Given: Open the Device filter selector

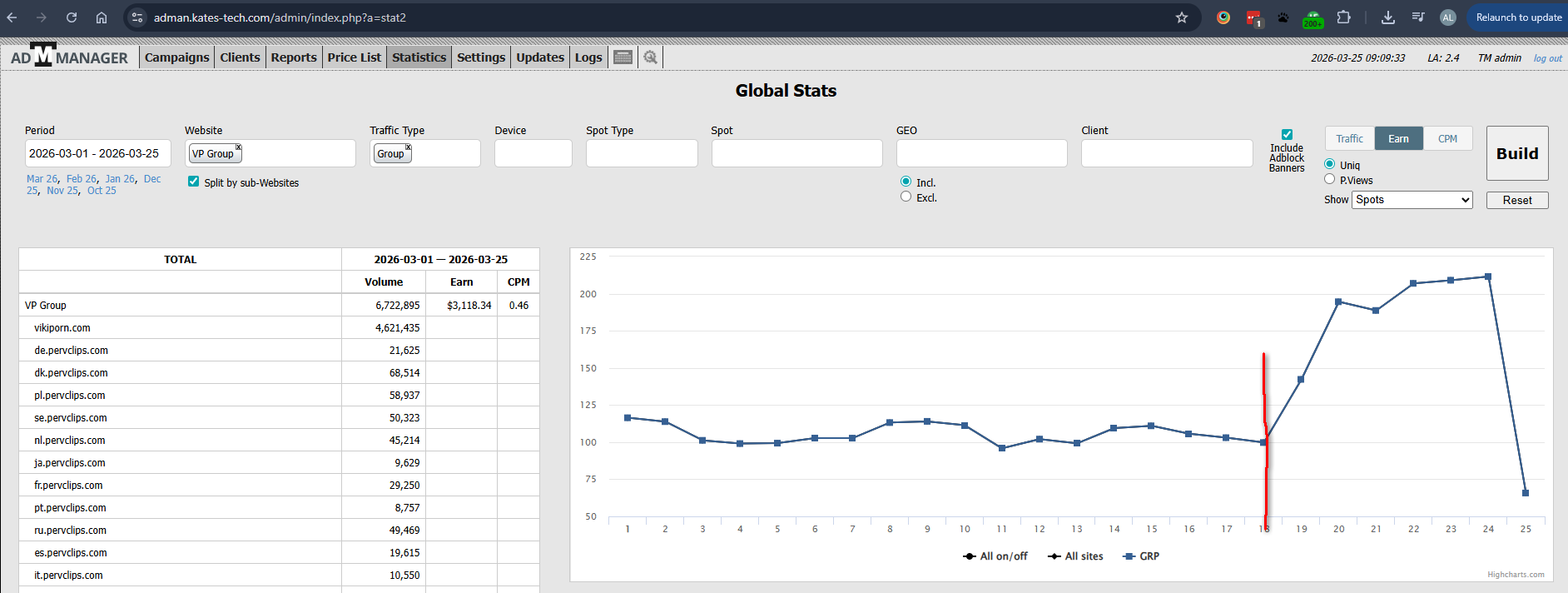Looking at the screenshot, I should click(533, 153).
